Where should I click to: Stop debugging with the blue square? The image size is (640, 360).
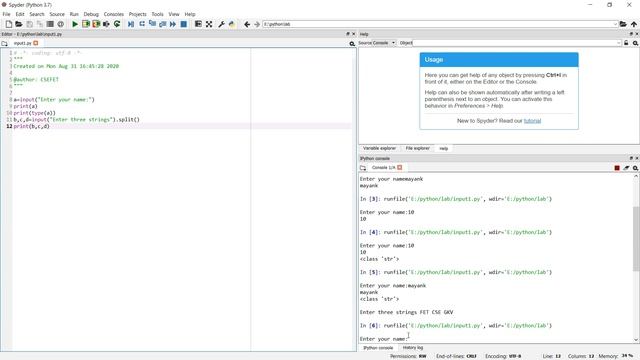click(x=184, y=24)
